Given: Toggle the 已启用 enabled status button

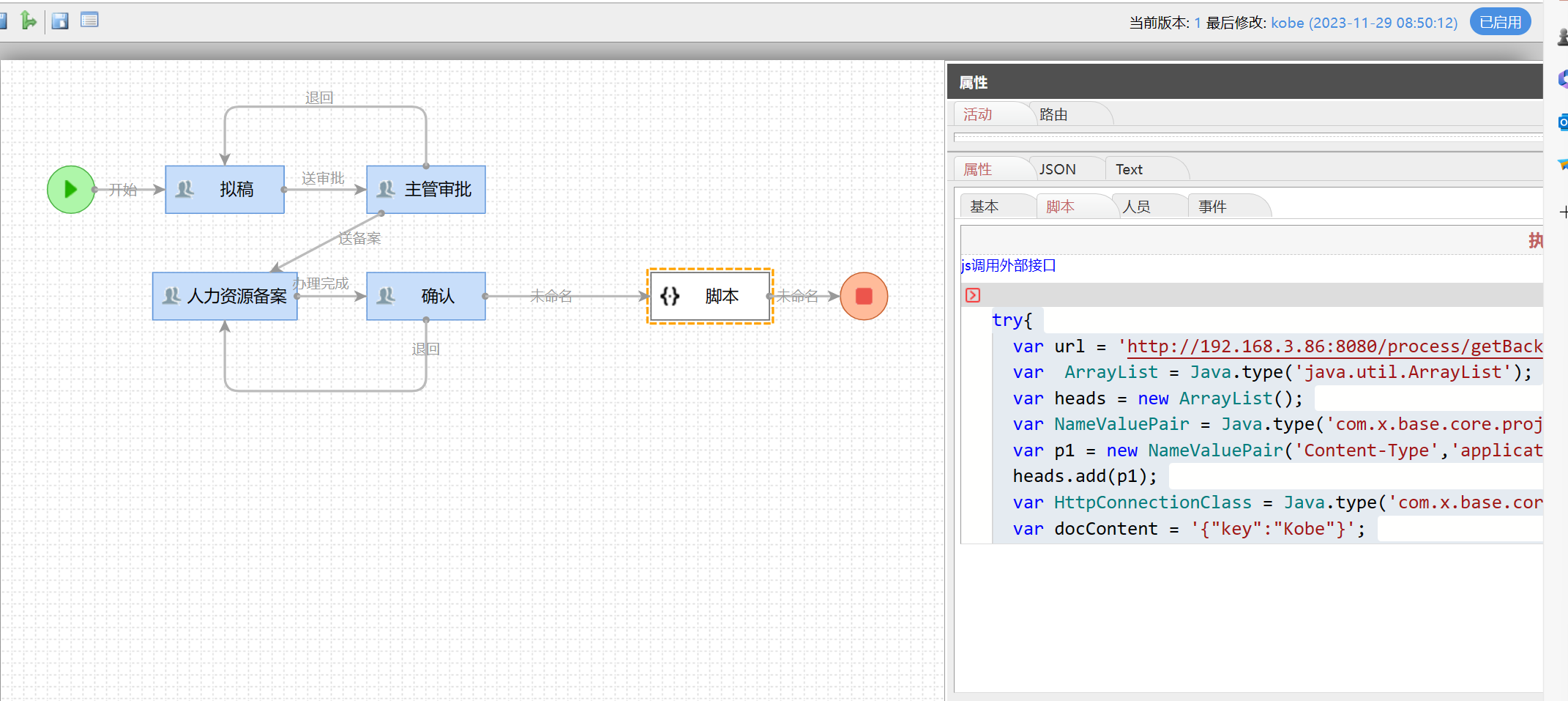Looking at the screenshot, I should [x=1500, y=23].
